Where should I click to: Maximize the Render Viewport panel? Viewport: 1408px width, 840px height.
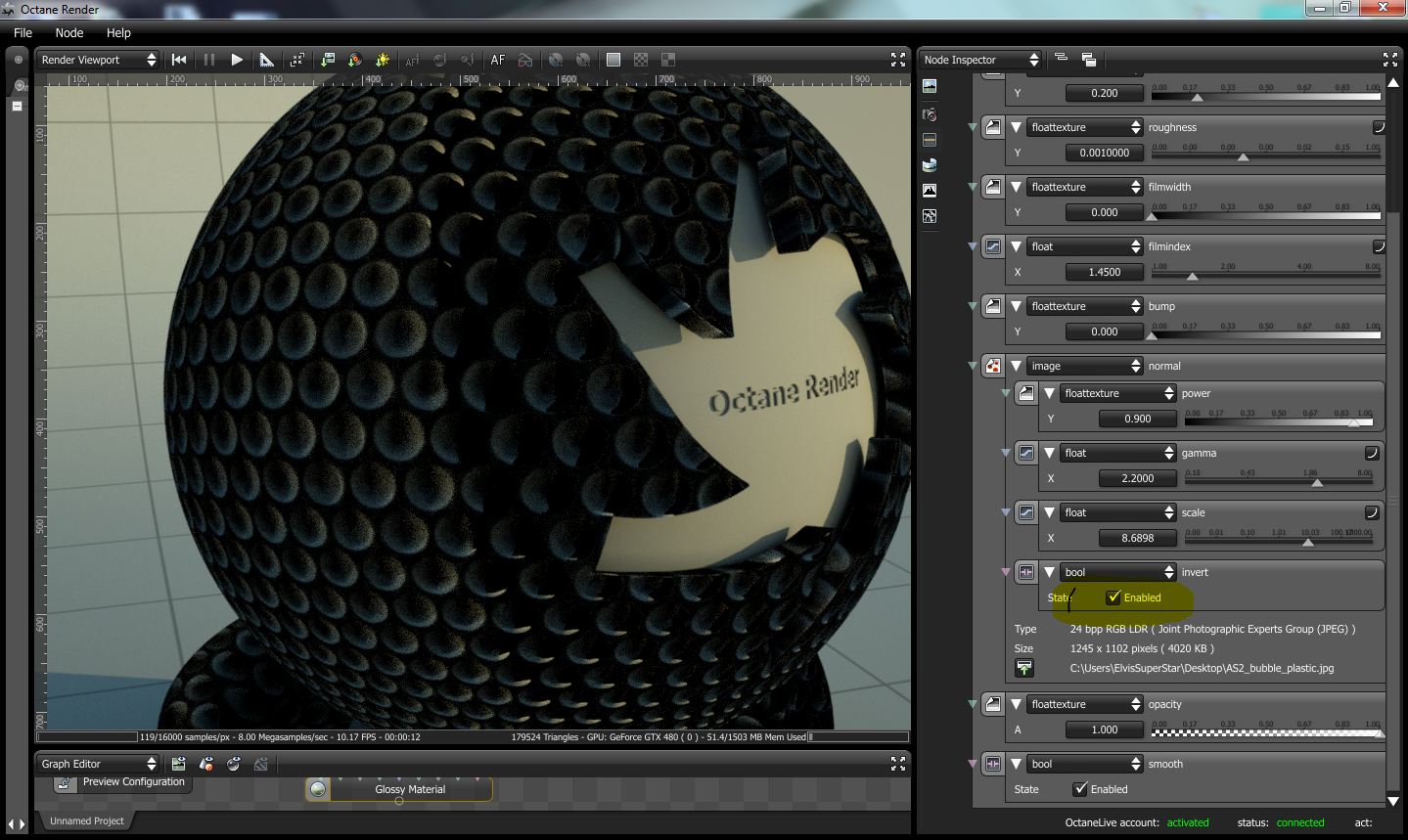coord(898,60)
